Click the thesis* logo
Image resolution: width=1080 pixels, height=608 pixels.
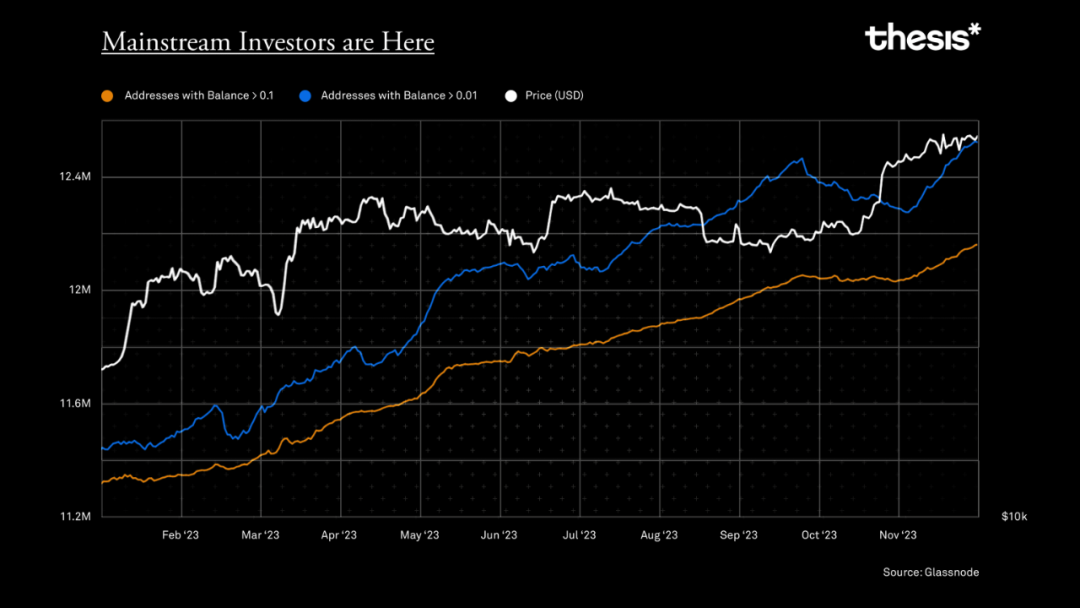(922, 38)
